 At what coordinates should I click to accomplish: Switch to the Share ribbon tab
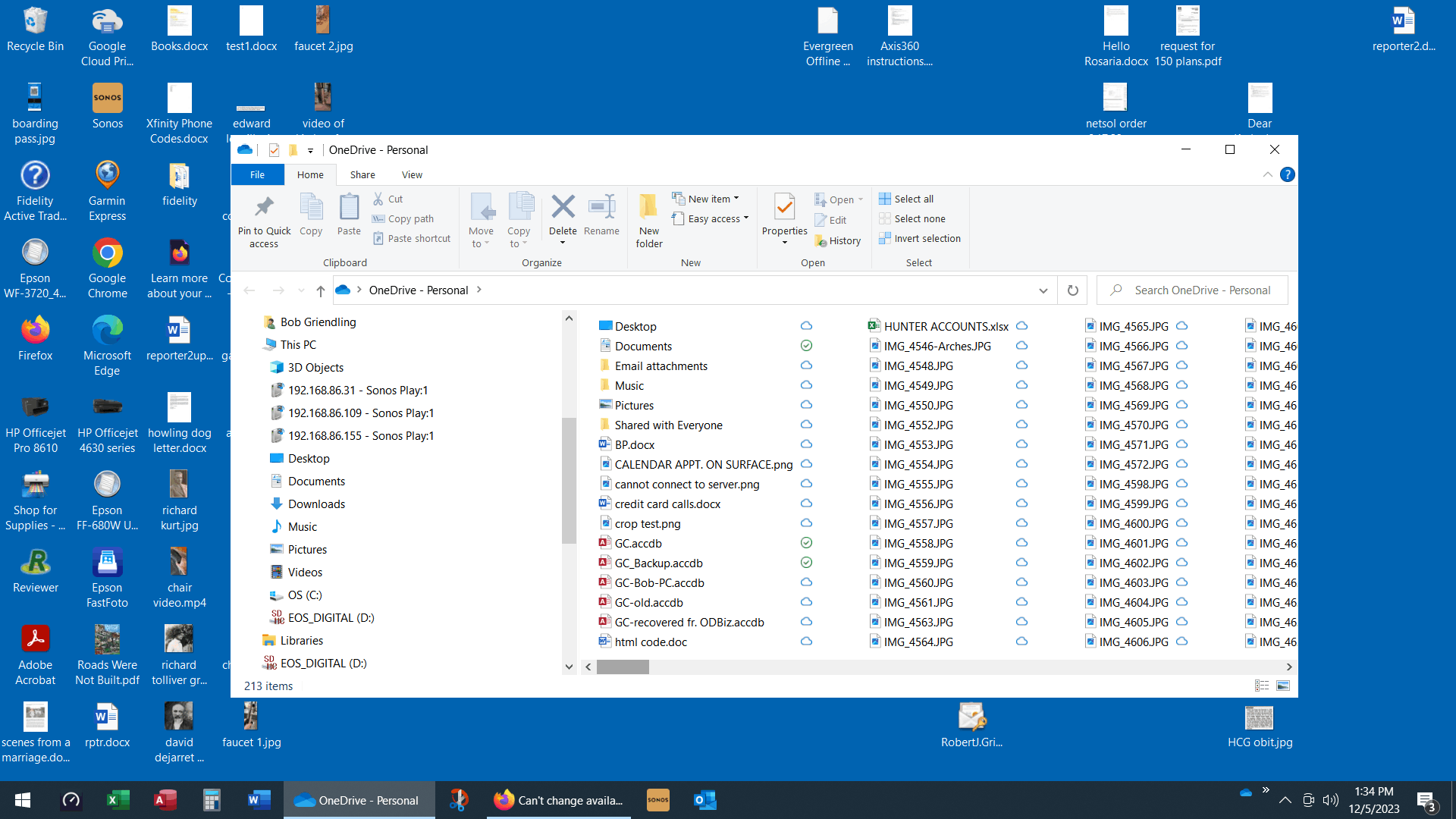click(x=362, y=174)
